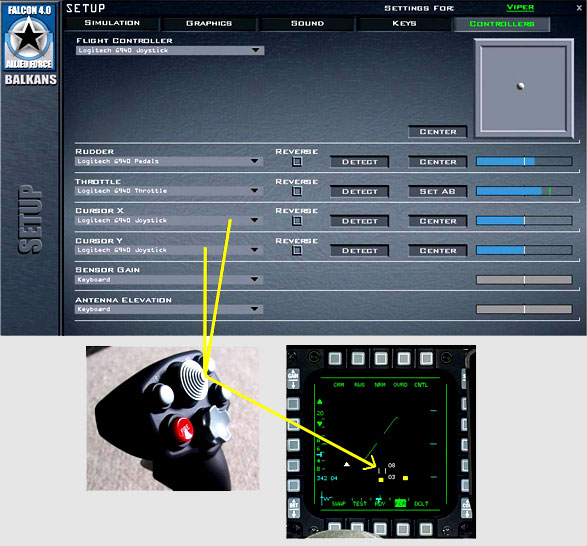This screenshot has height=546, width=587.
Task: Click Detect for the Rudder axis
Action: coord(359,162)
